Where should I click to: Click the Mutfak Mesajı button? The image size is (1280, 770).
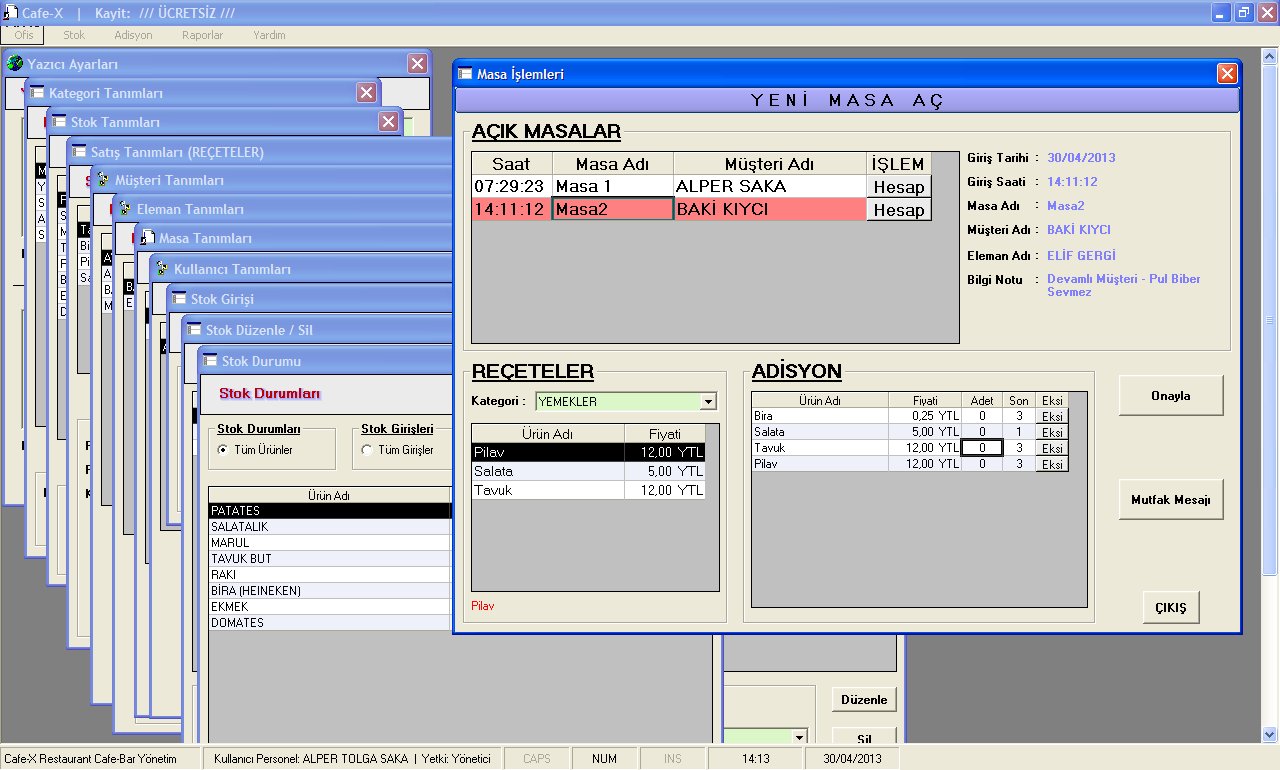click(1170, 500)
